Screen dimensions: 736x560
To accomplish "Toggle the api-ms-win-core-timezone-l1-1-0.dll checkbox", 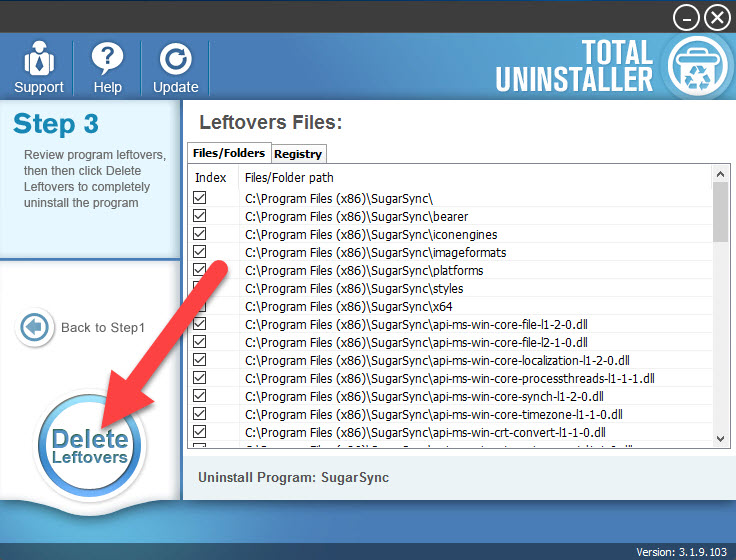I will click(199, 414).
